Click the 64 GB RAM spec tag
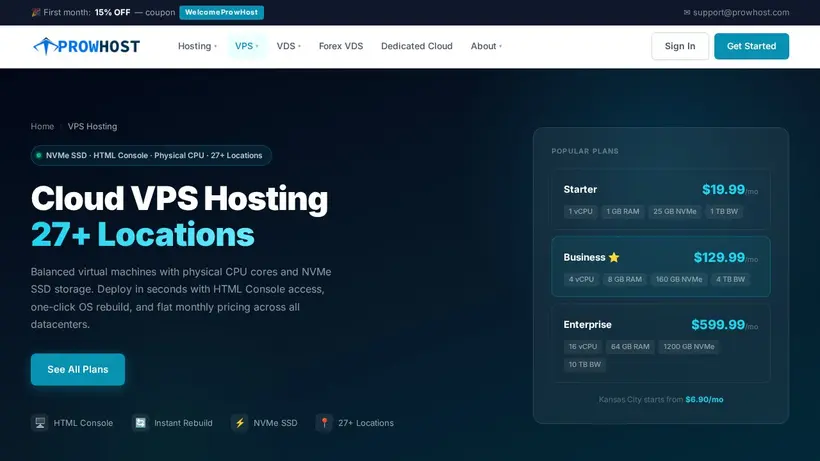Screen dimensions: 820x461 tap(630, 347)
